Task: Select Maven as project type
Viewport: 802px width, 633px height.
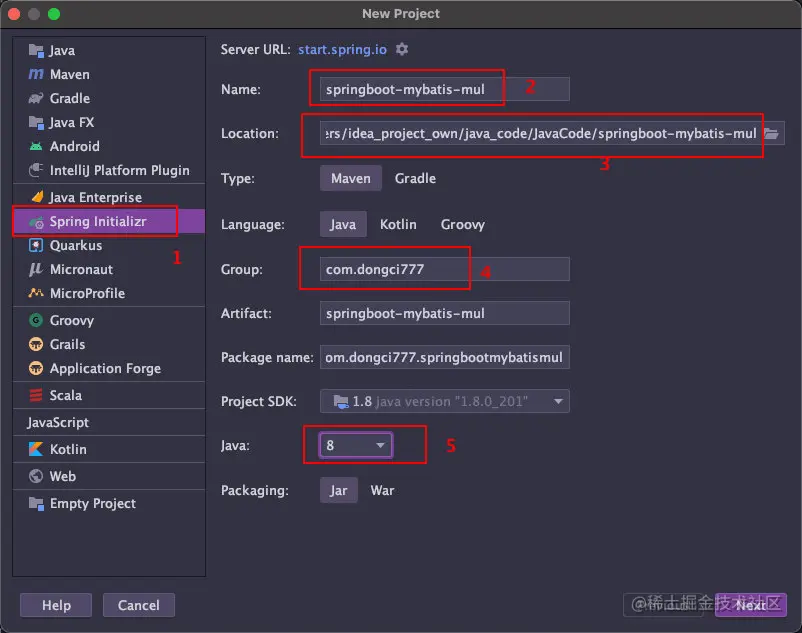Action: pyautogui.click(x=350, y=178)
